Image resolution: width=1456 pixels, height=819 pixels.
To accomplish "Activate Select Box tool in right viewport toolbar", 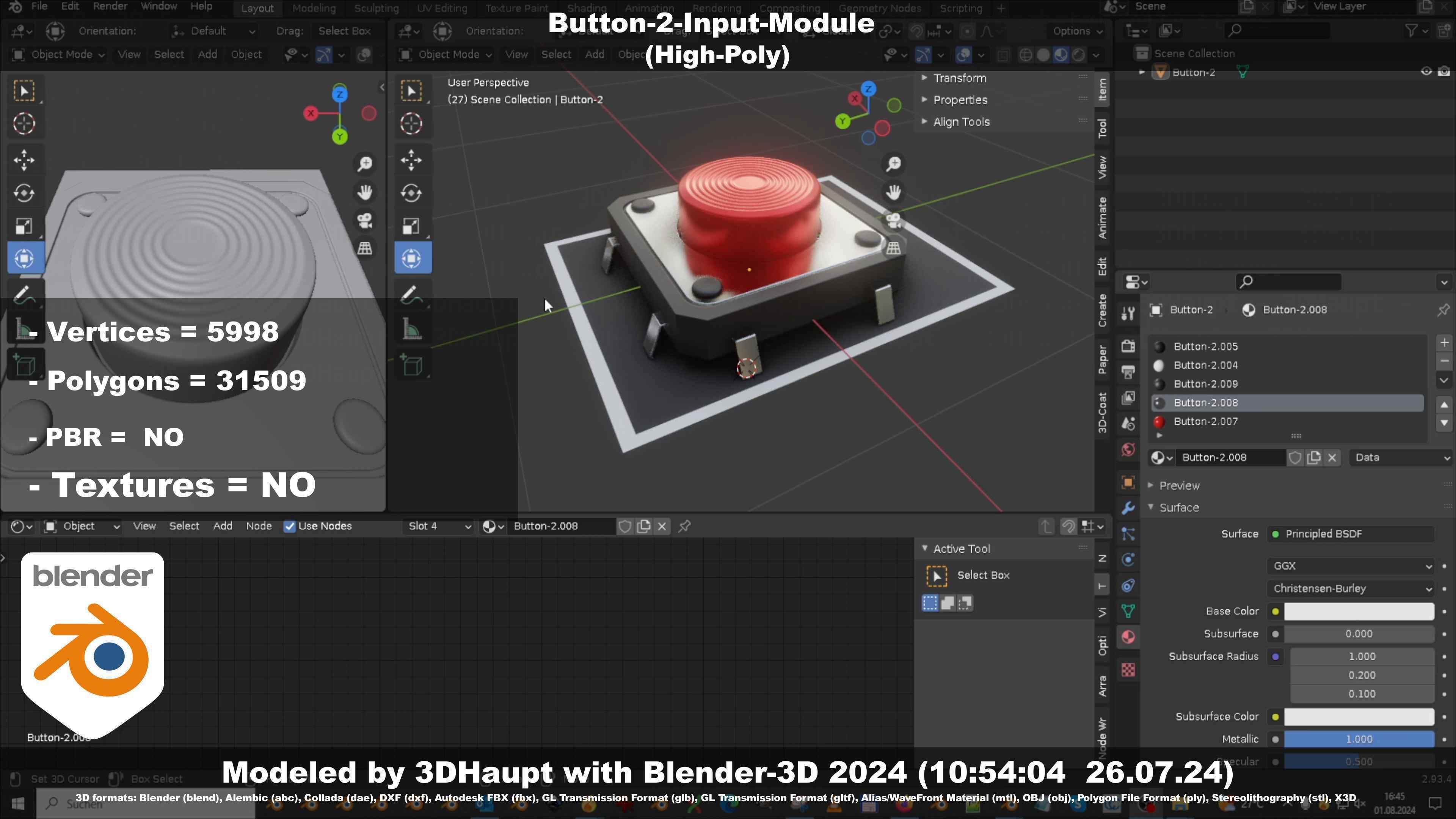I will coord(412,91).
